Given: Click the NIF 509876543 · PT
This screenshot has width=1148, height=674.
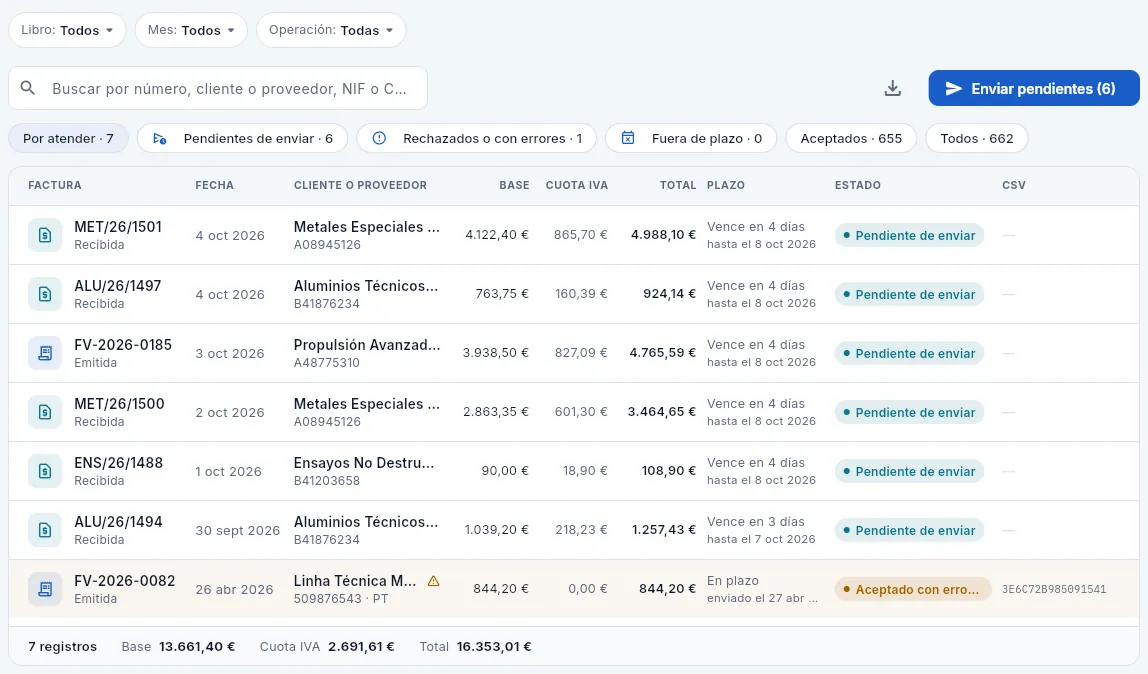Looking at the screenshot, I should tap(341, 599).
